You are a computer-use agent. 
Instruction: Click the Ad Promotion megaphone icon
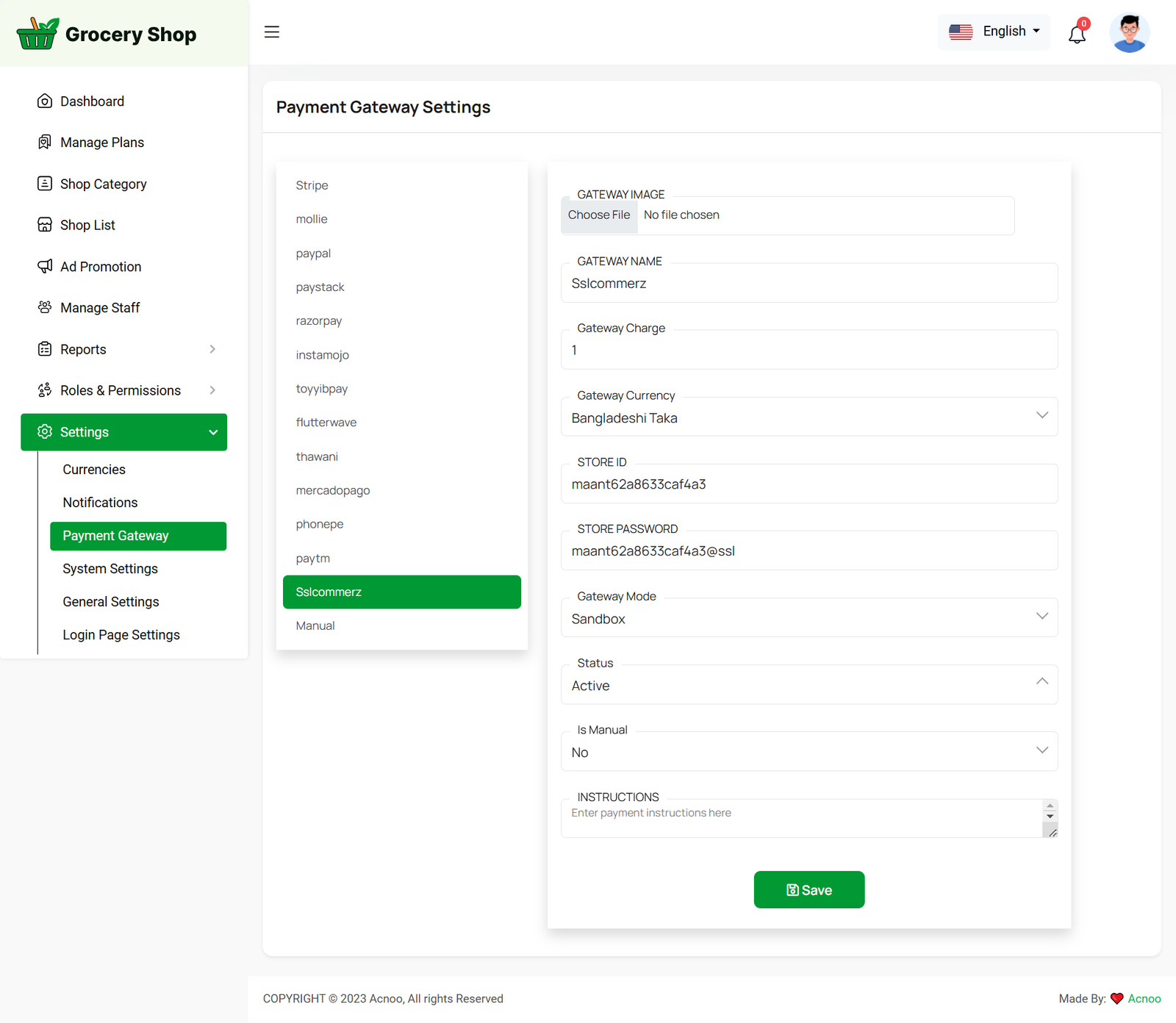pos(45,266)
